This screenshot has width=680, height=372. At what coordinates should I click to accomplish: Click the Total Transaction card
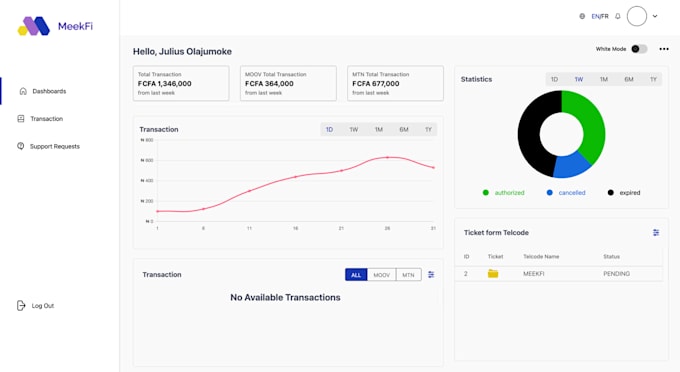click(181, 83)
